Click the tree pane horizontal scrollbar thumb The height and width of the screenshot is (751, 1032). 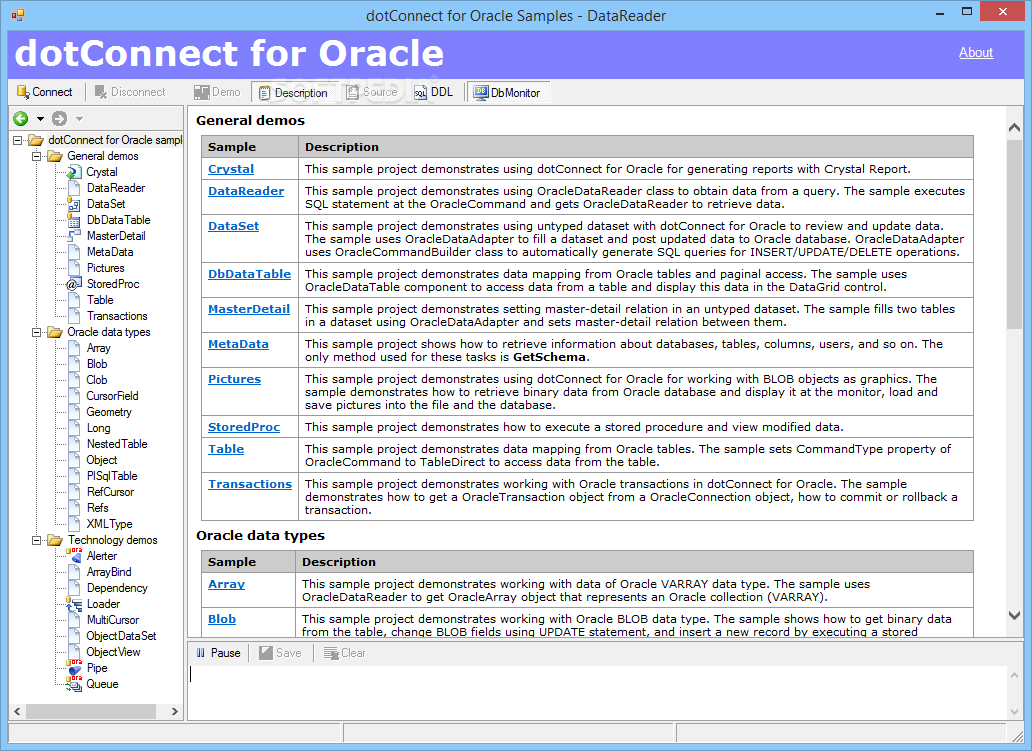[x=90, y=712]
